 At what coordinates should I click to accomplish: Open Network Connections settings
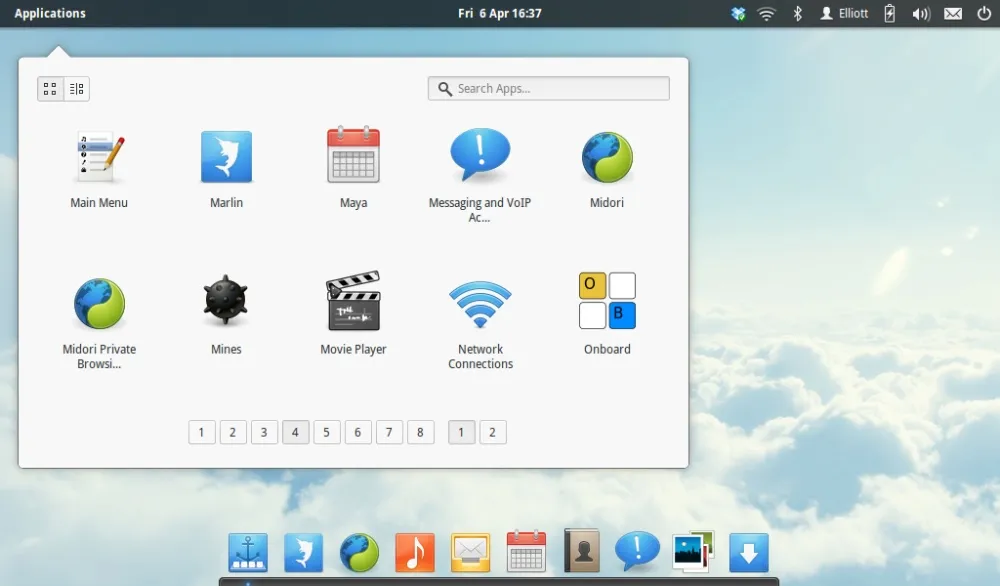coord(480,304)
